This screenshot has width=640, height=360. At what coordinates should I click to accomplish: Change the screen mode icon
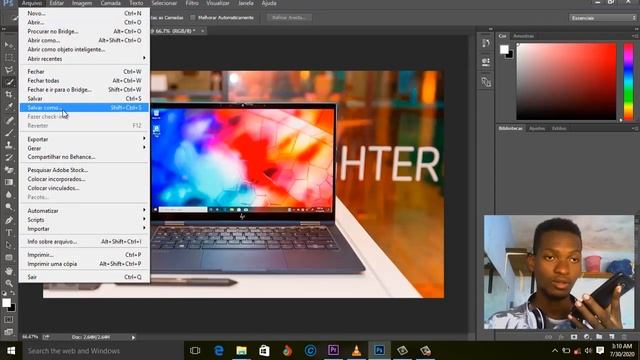coord(9,332)
